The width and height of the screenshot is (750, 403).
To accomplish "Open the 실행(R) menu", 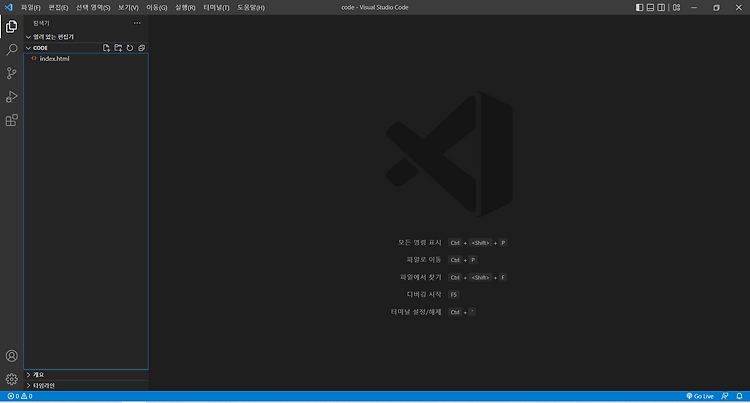I will (x=185, y=8).
